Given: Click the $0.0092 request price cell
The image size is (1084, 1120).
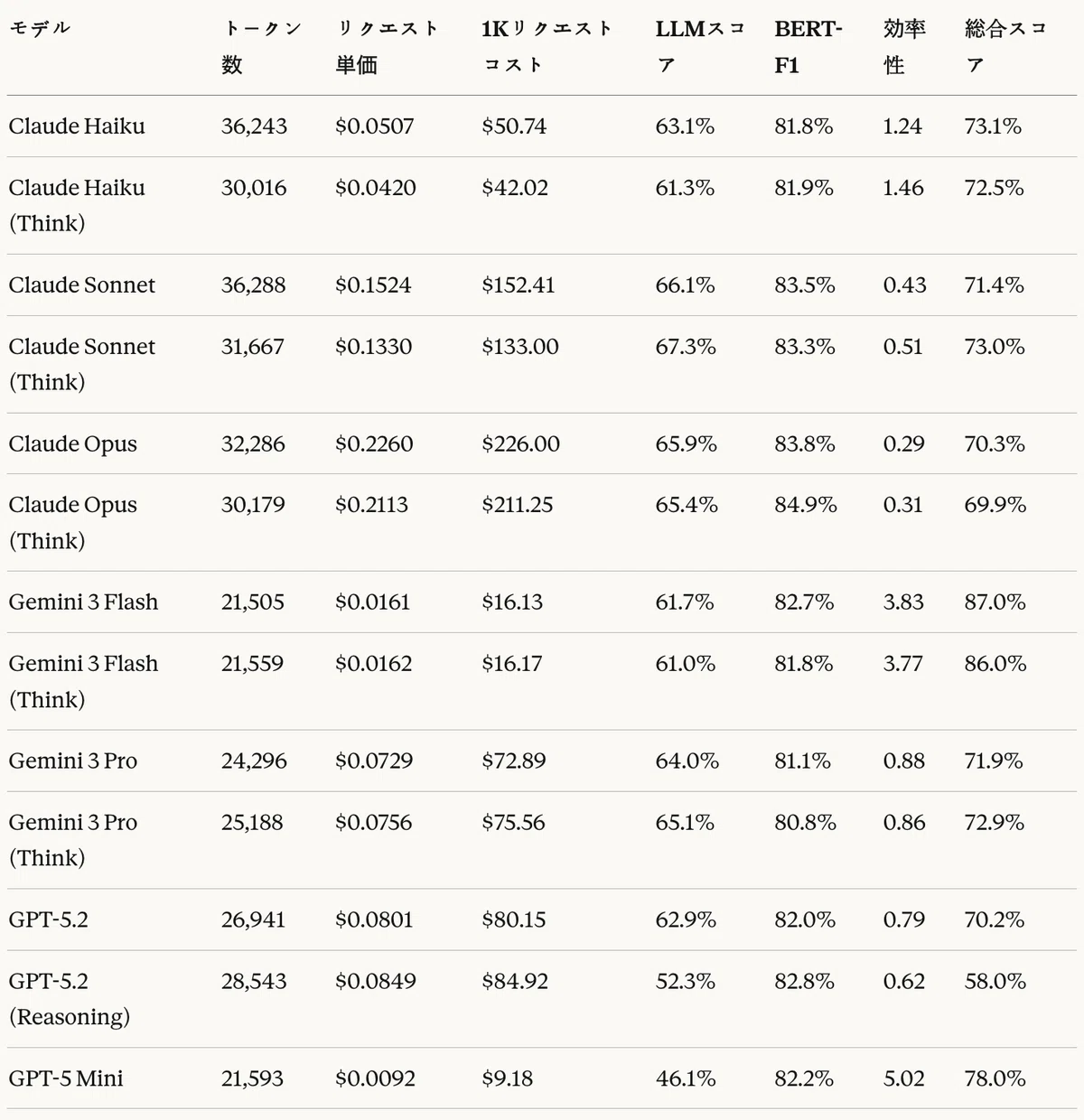Looking at the screenshot, I should [x=375, y=1078].
